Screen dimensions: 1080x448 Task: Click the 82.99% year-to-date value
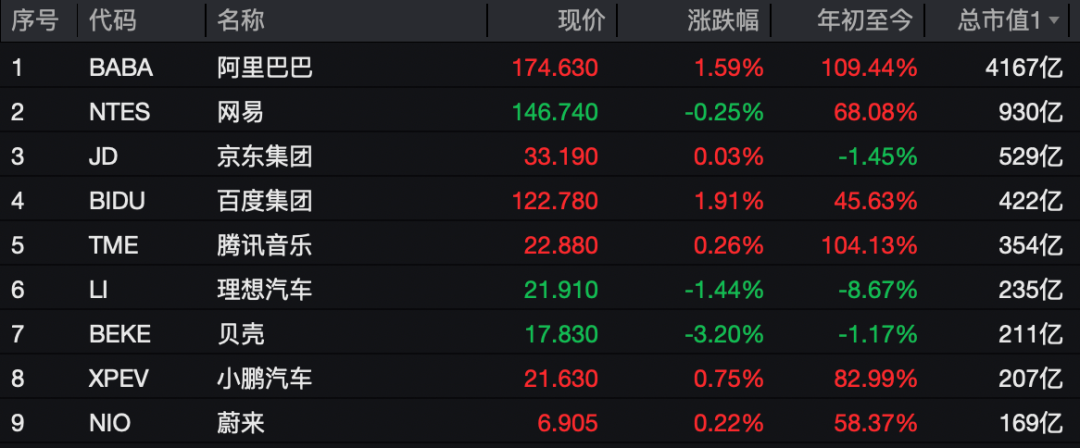tap(875, 378)
